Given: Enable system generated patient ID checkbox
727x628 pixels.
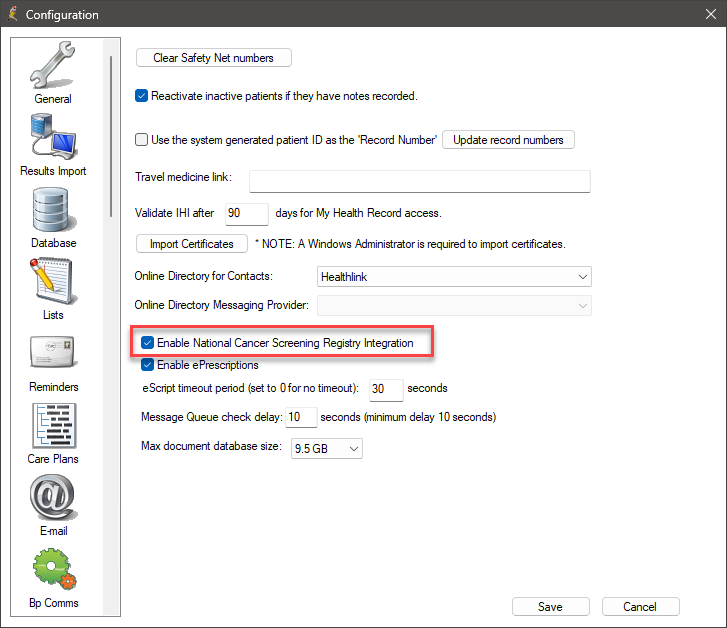Looking at the screenshot, I should (x=141, y=140).
